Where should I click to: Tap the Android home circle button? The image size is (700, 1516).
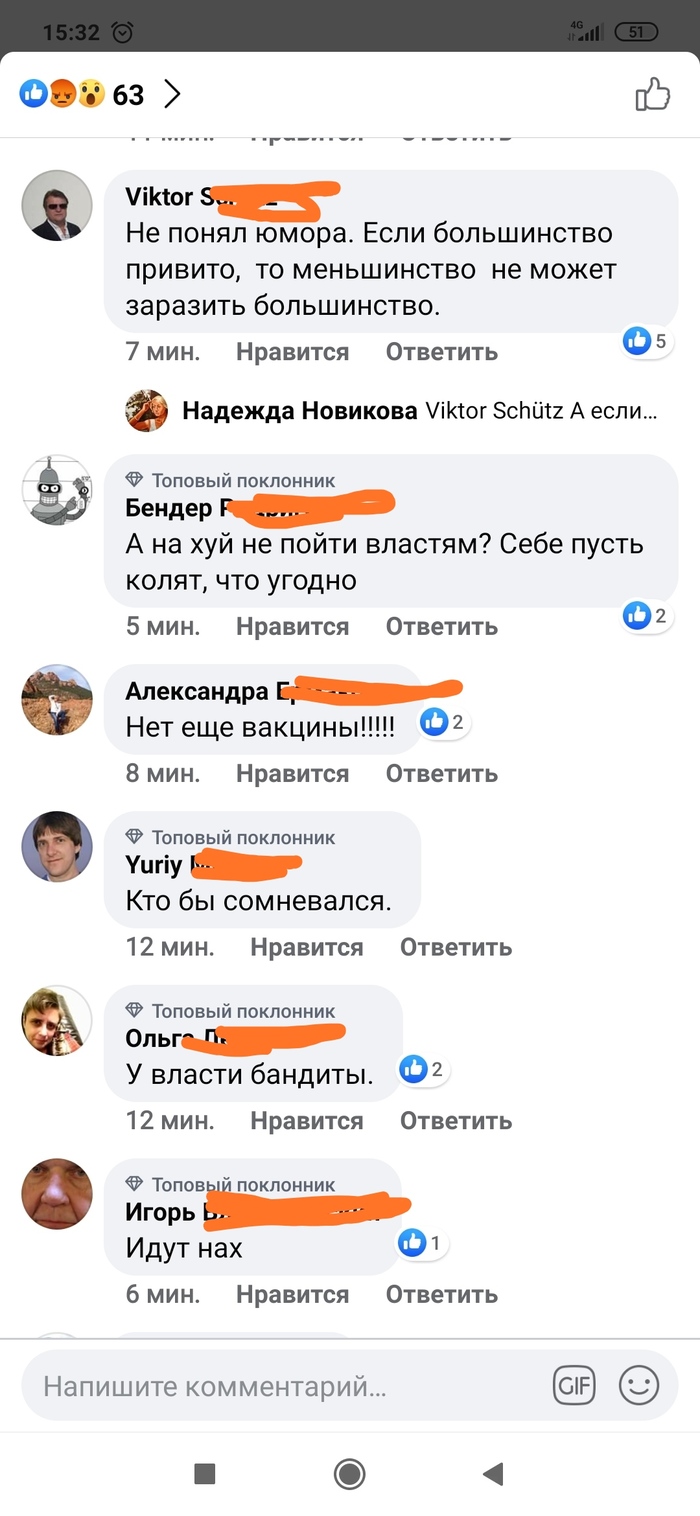pyautogui.click(x=349, y=1473)
